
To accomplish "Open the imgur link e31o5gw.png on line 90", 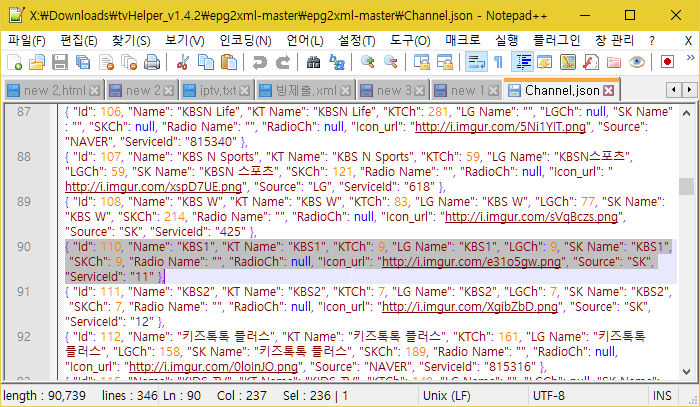I will coord(471,262).
